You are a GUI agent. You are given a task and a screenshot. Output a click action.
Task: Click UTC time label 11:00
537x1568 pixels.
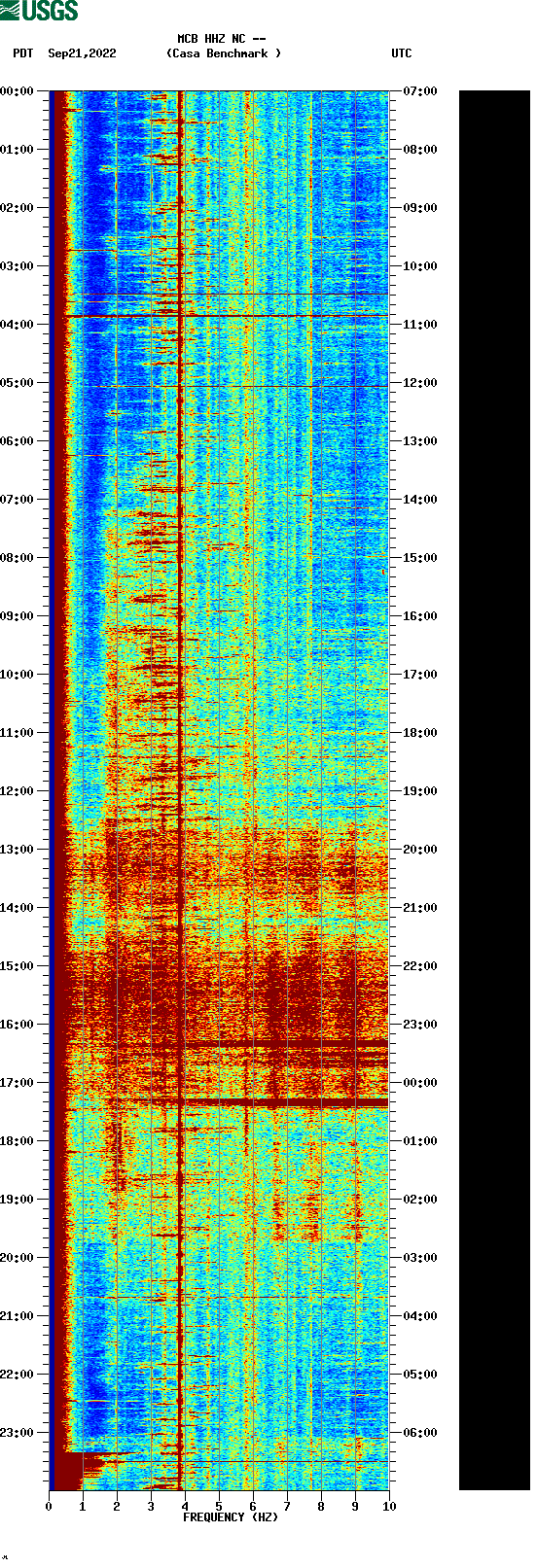coord(420,325)
